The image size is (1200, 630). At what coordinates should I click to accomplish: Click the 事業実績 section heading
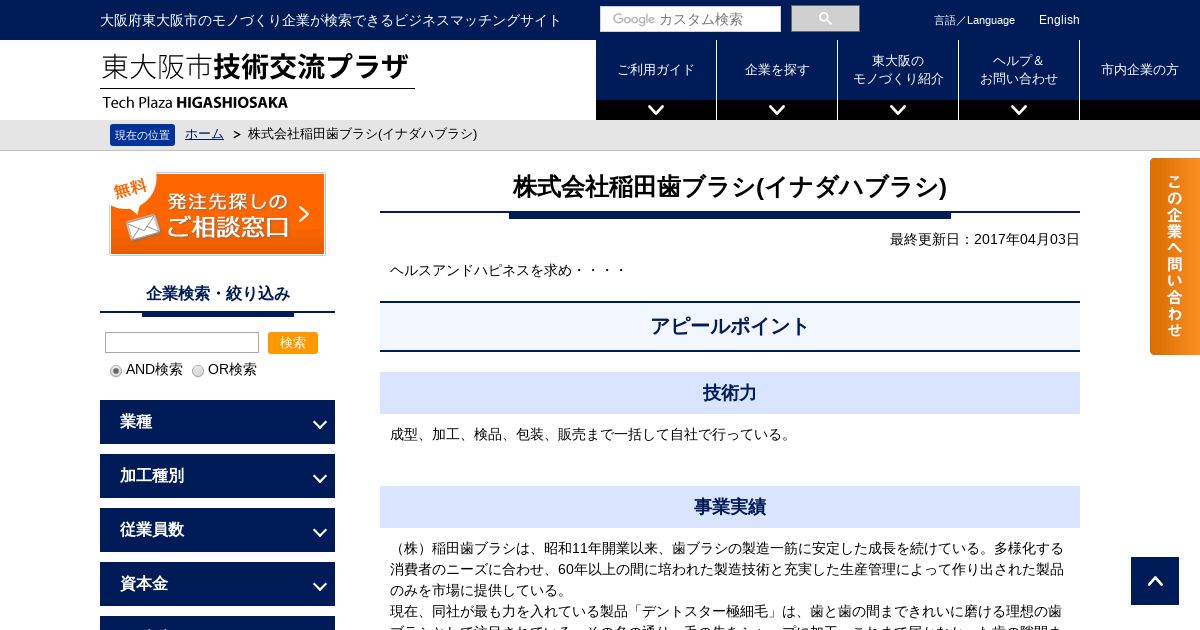(x=730, y=507)
